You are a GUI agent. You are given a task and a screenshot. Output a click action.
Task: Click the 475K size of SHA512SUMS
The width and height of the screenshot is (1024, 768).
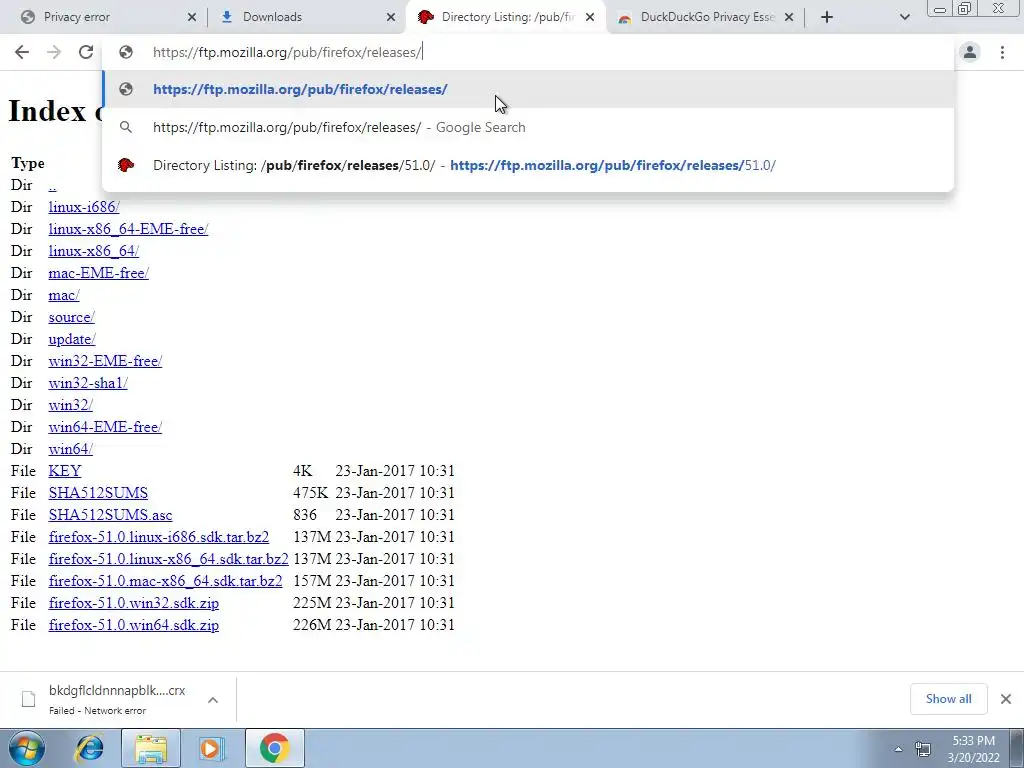pos(311,493)
